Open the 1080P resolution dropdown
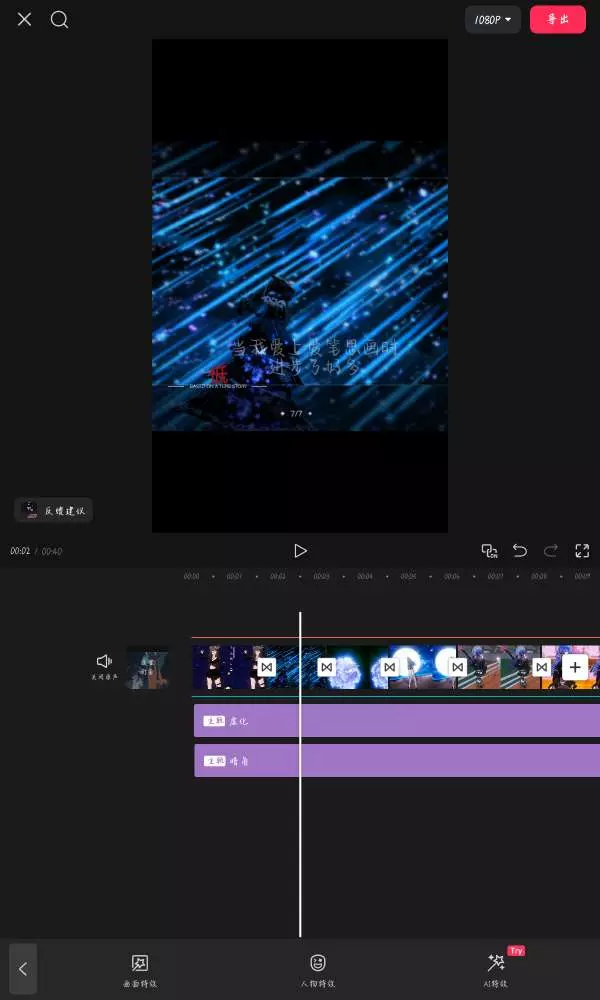 [493, 20]
